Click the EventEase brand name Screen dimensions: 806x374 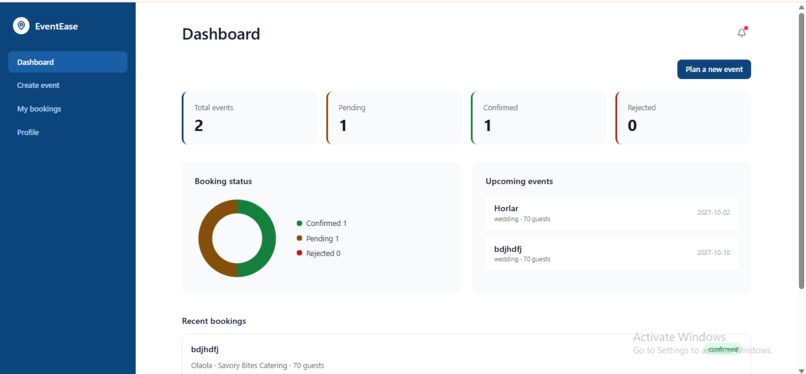[x=57, y=26]
